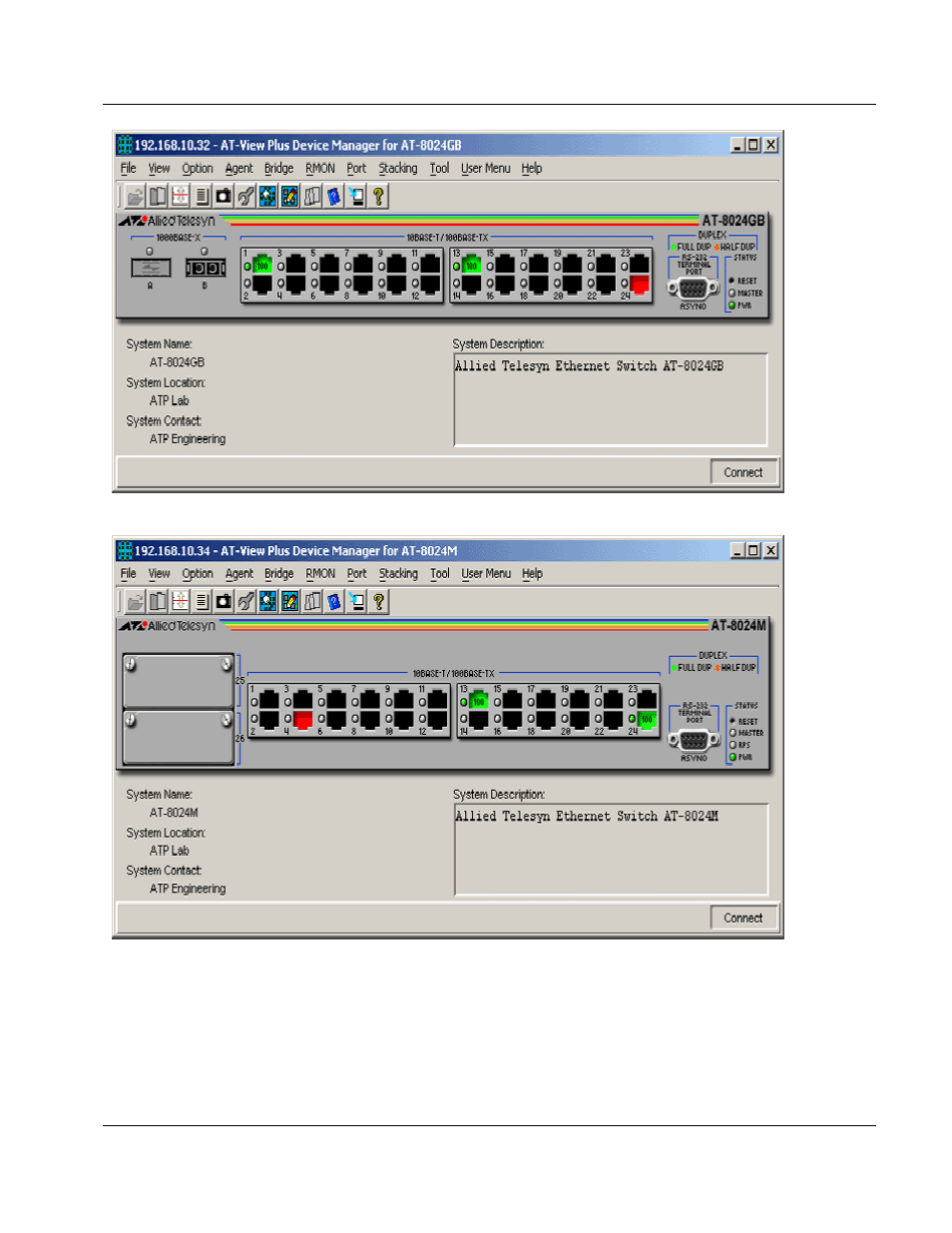Click the red crosshair grid icon in AT-8024M window

pyautogui.click(x=180, y=601)
